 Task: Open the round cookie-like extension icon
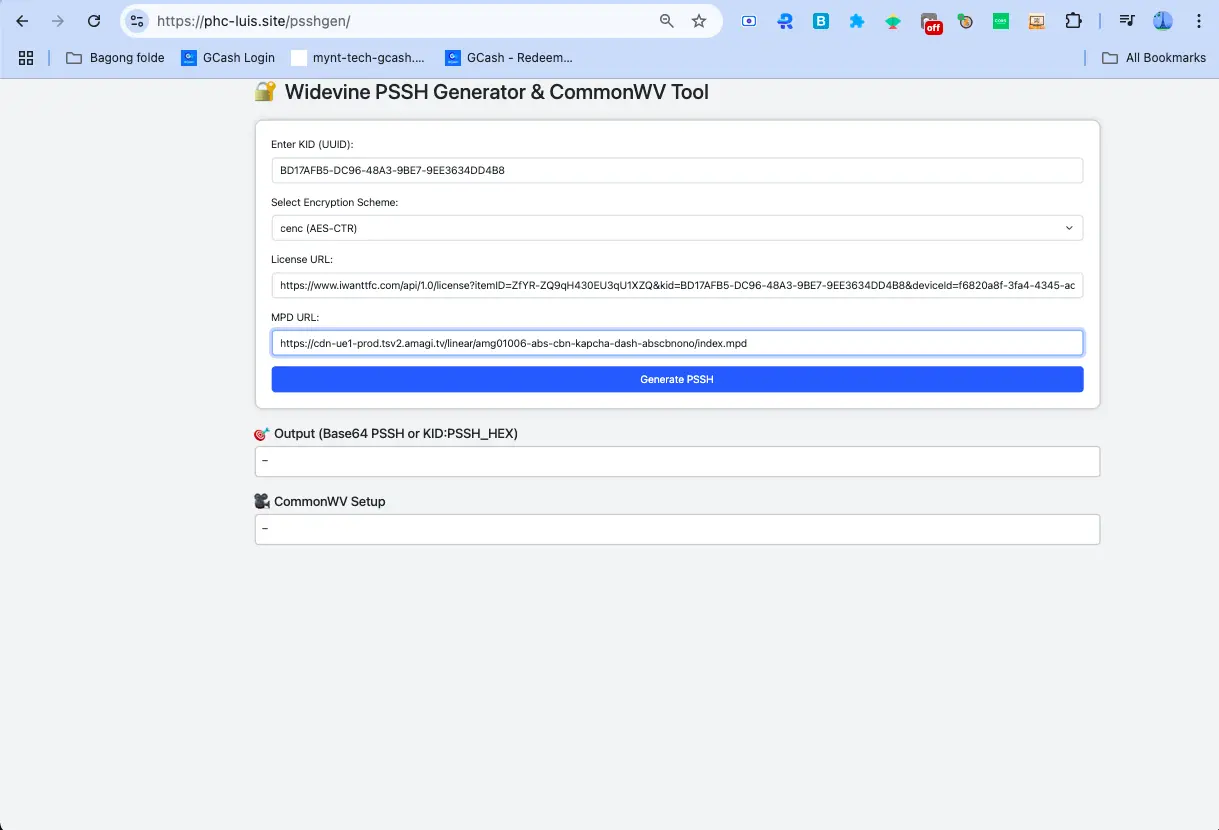pos(965,21)
